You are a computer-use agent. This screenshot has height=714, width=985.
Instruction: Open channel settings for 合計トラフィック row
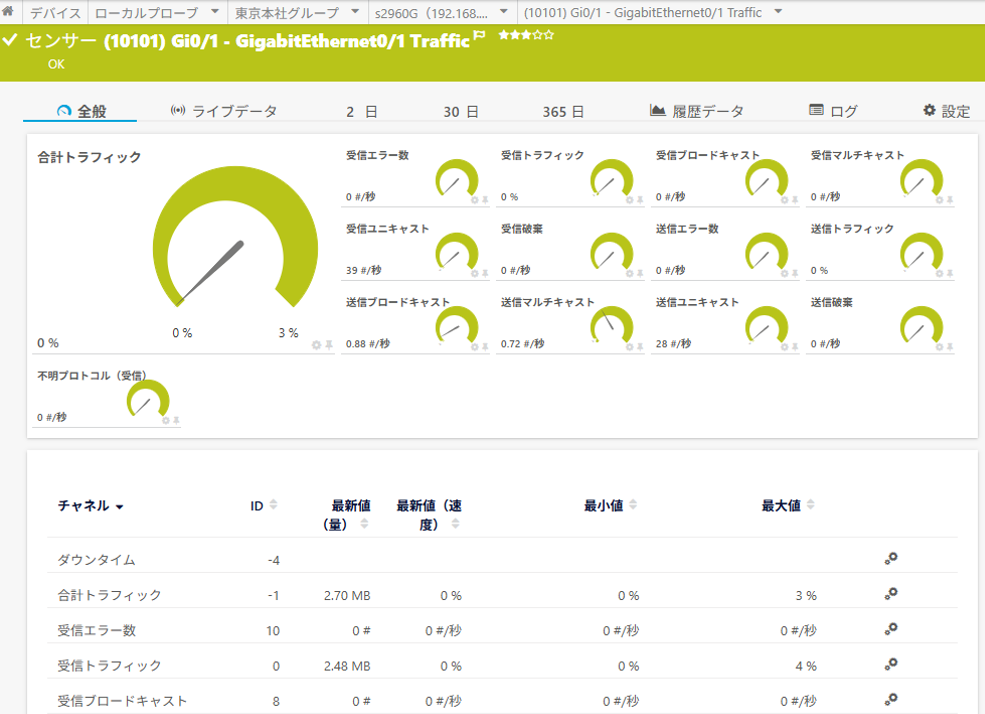click(890, 594)
